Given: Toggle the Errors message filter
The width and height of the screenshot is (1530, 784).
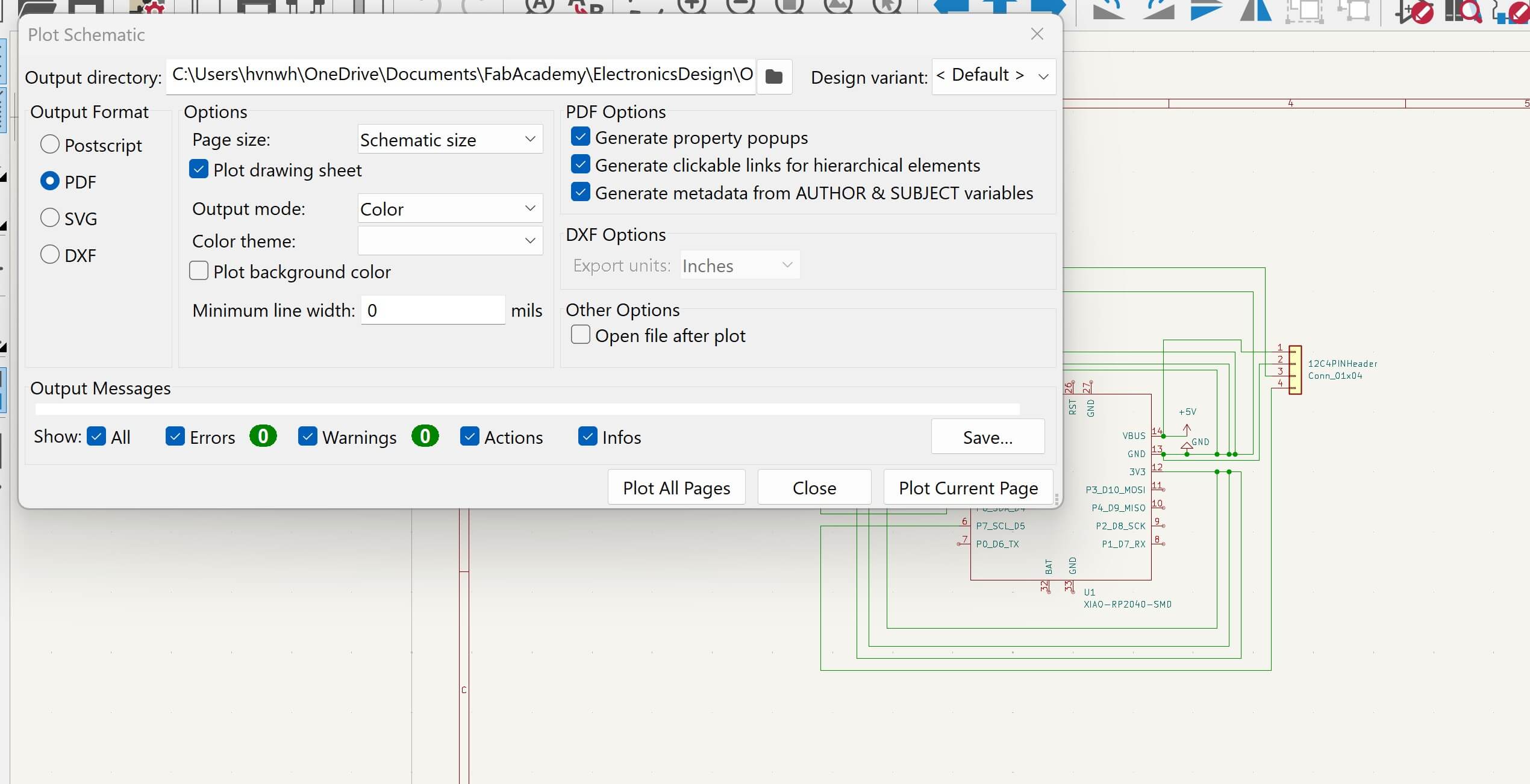Looking at the screenshot, I should coord(175,436).
